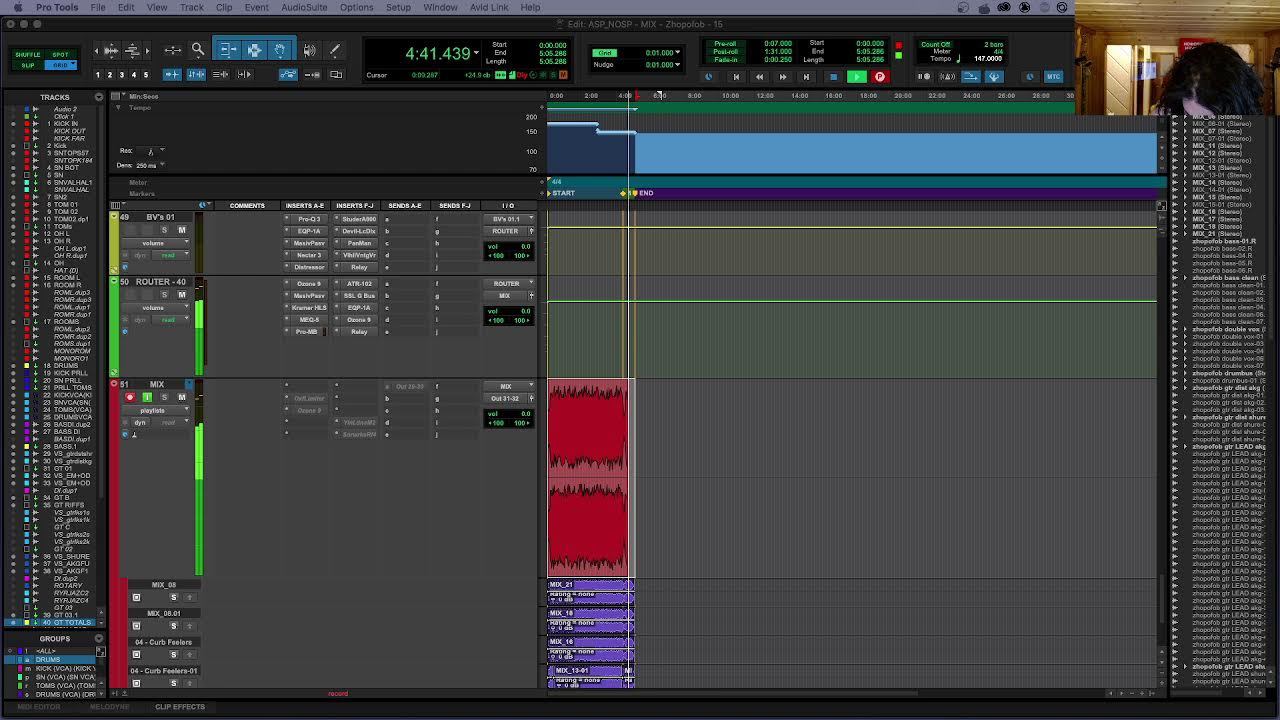
Task: Open BV's 01 automation mode read dropdown
Action: tap(170, 255)
